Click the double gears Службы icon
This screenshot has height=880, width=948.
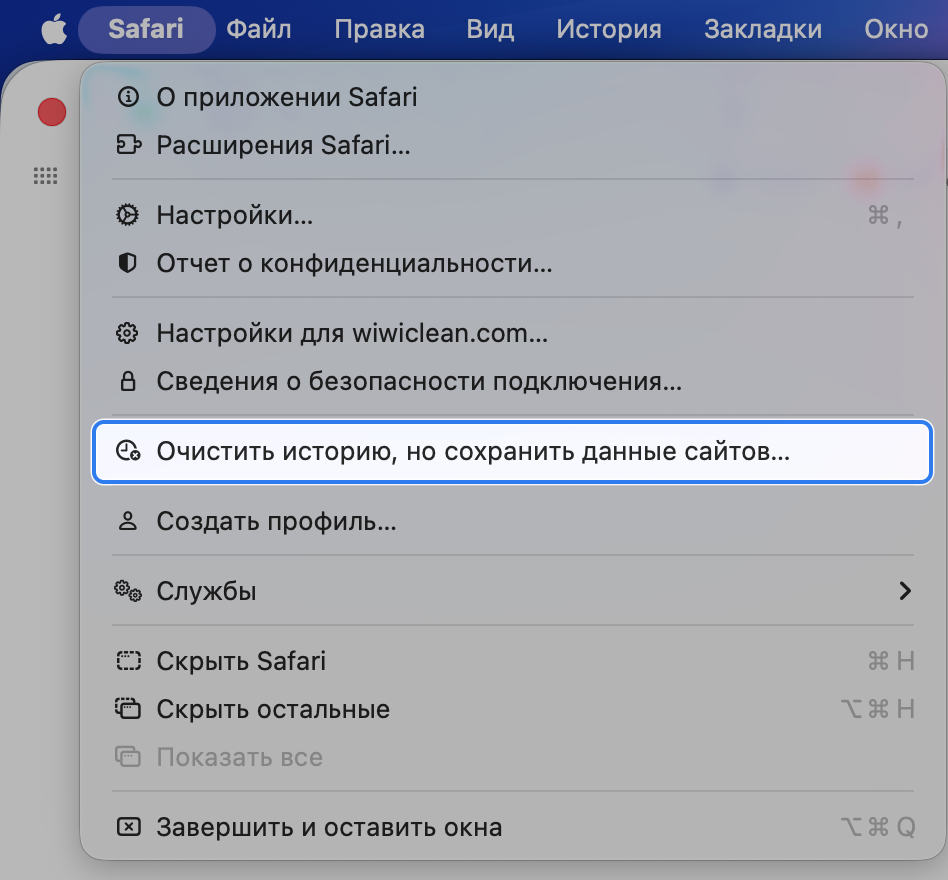pyautogui.click(x=128, y=591)
